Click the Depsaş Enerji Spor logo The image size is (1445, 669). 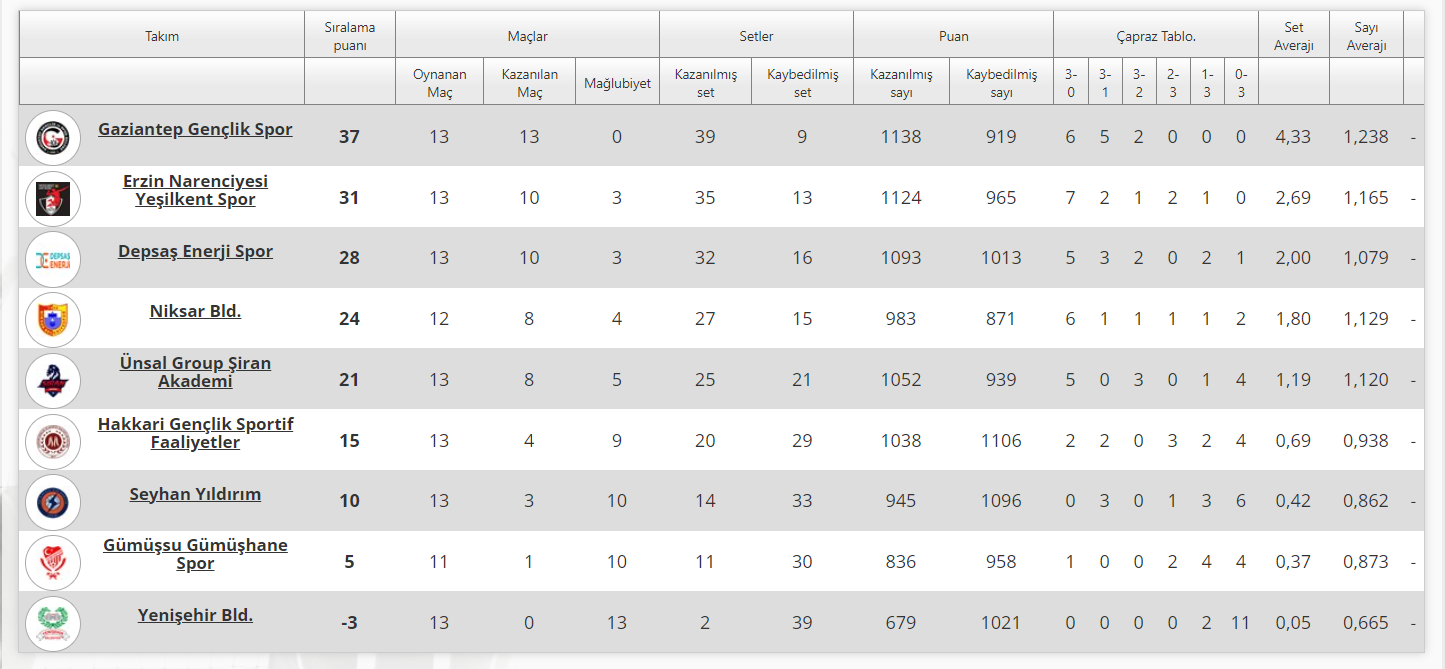(52, 259)
